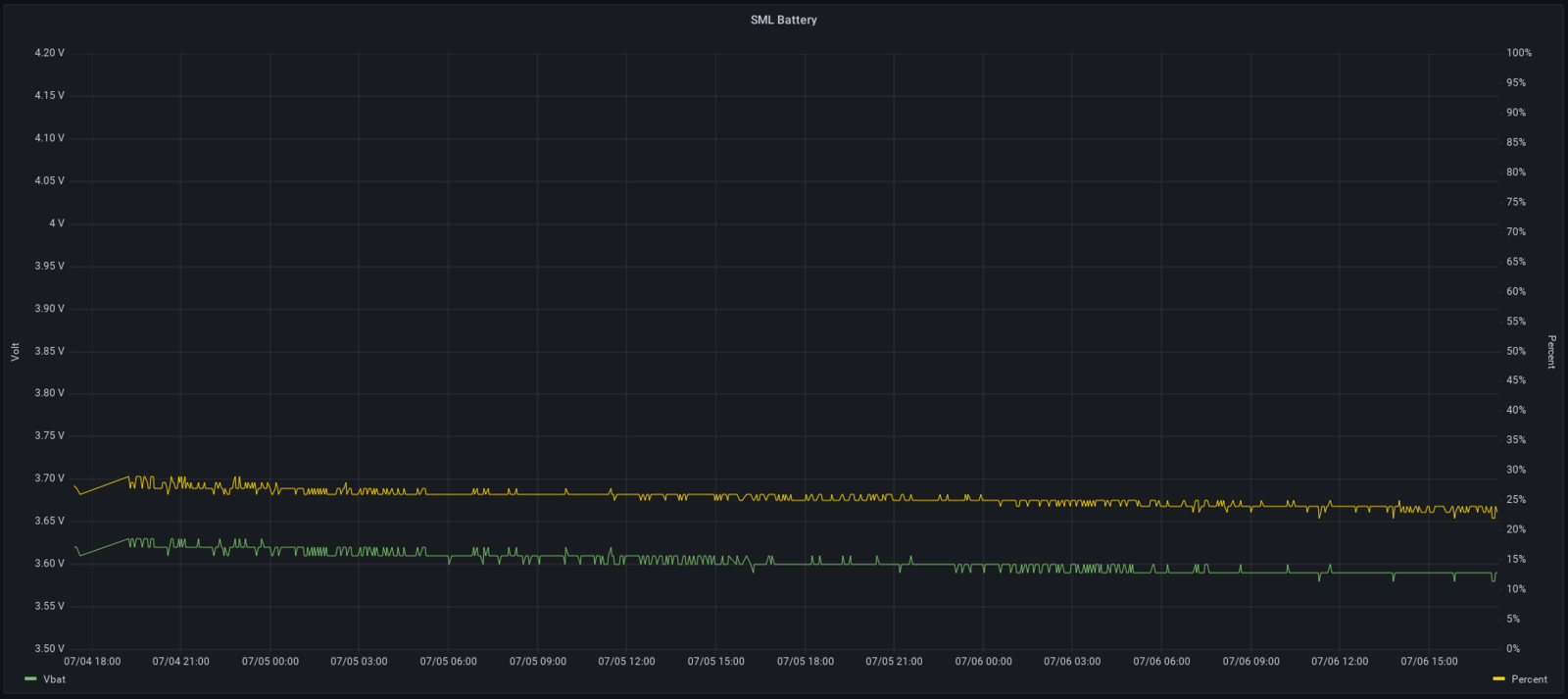Click the 07/05 18:00 time label
The height and width of the screenshot is (699, 1568).
tap(806, 662)
